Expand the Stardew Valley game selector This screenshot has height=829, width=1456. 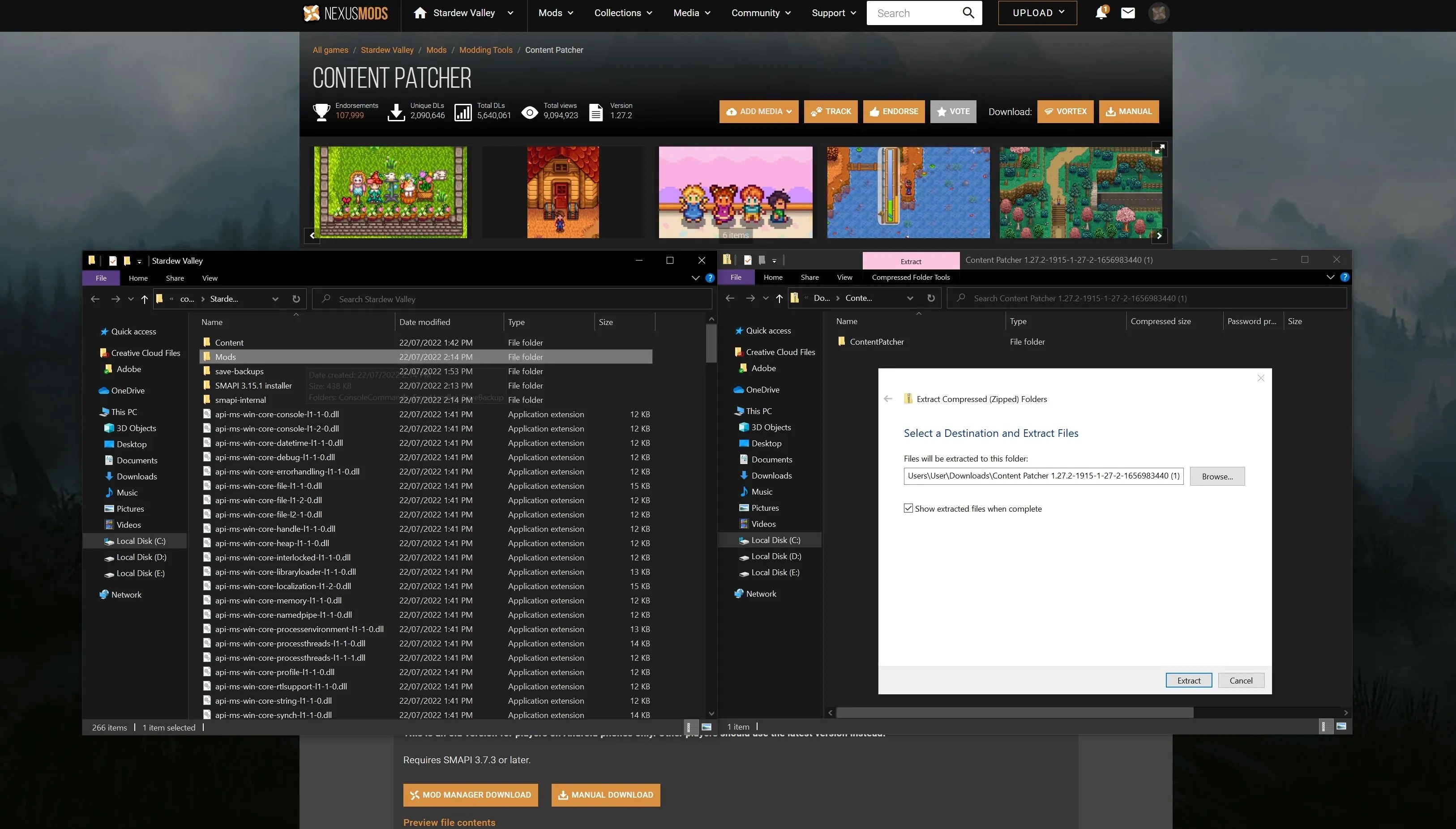point(510,13)
